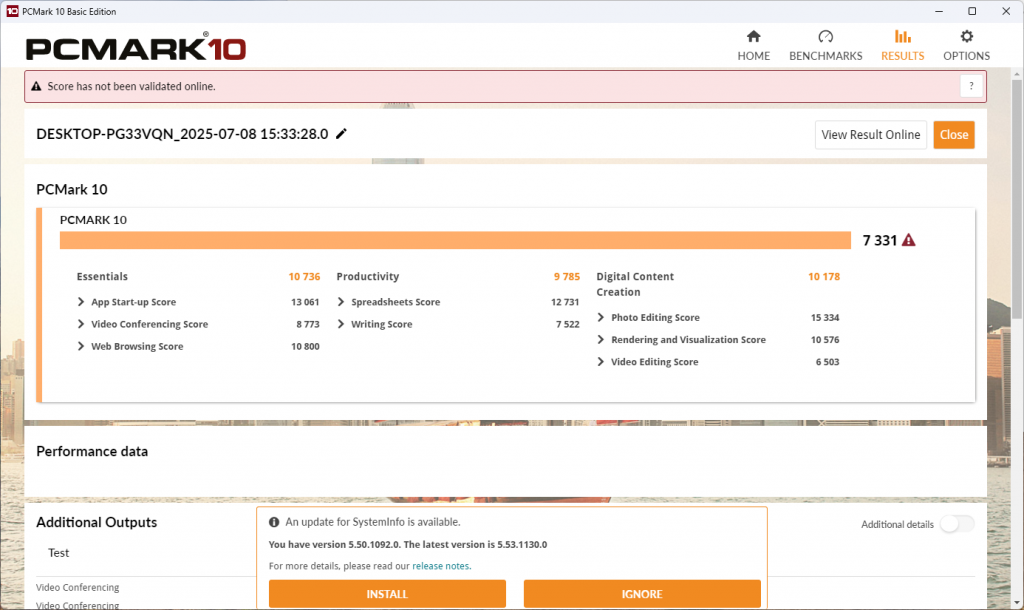Open Options gear icon
Viewport: 1024px width, 610px height.
[x=966, y=37]
